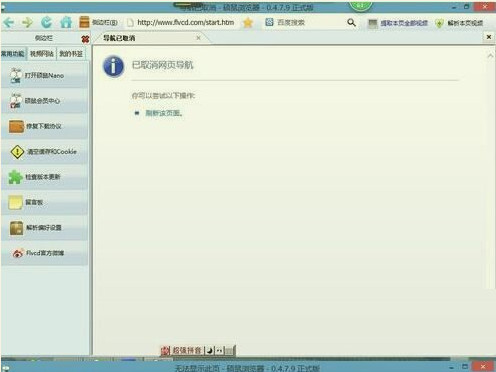Image resolution: width=496 pixels, height=372 pixels.
Task: Click the green puzzle 检查版本更新 item
Action: tap(44, 177)
